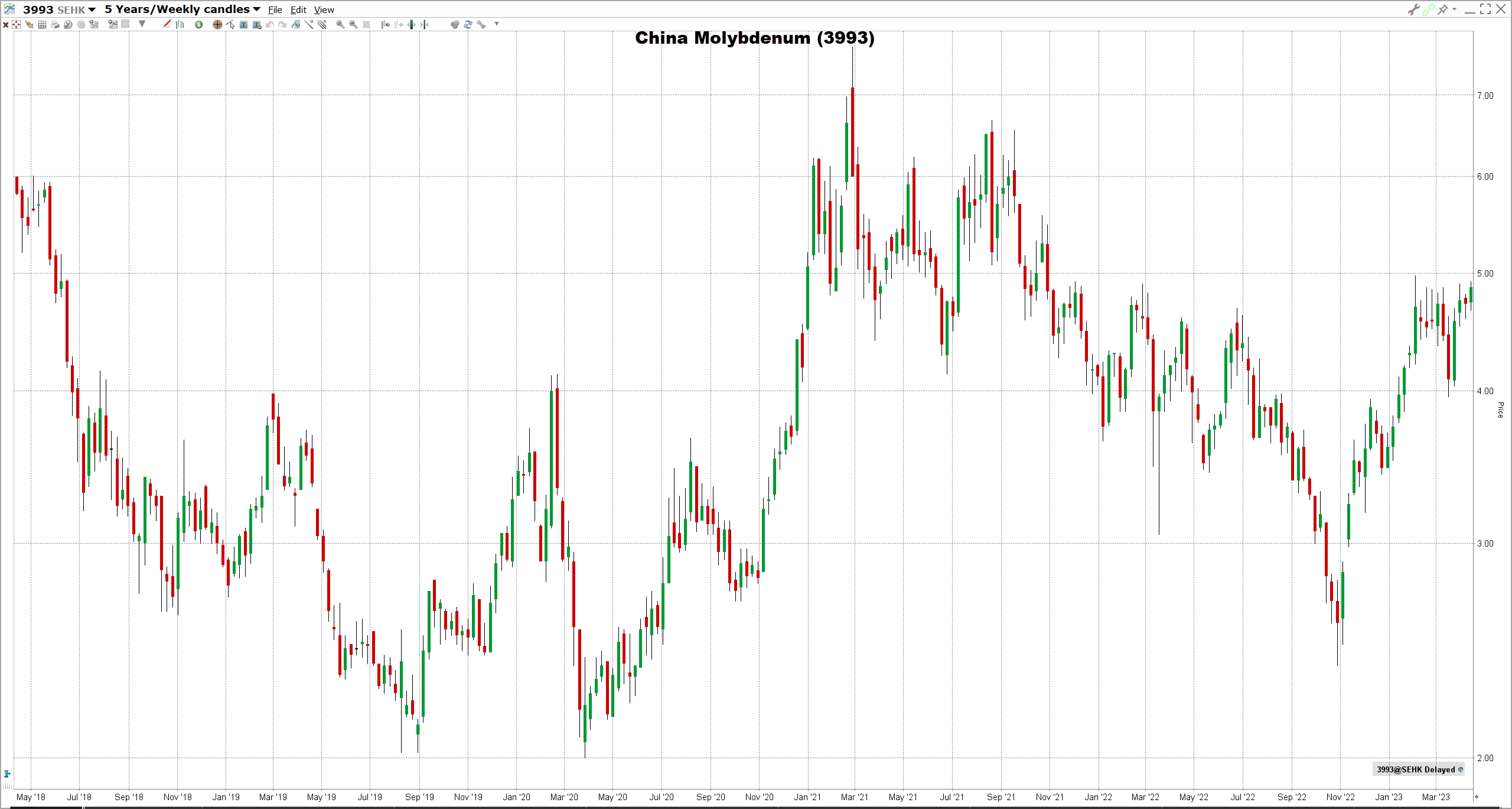The width and height of the screenshot is (1512, 809).
Task: Click the add-chart icon with green plus
Action: tap(93, 24)
